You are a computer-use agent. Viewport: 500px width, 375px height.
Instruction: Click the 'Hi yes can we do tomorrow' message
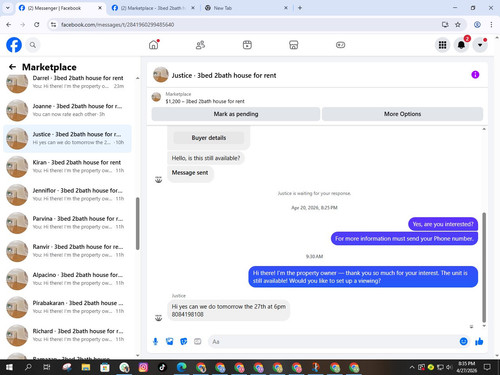click(229, 310)
